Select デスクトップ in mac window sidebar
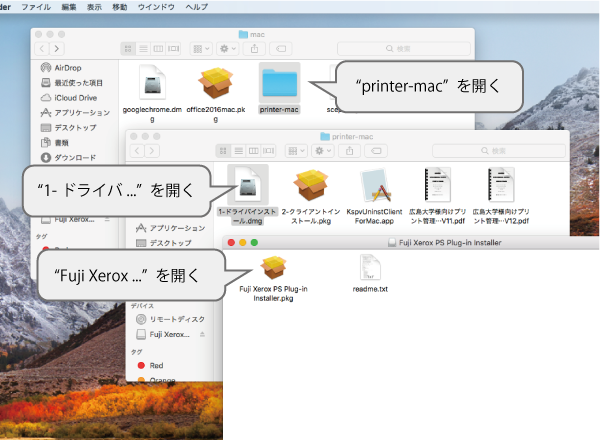The height and width of the screenshot is (440, 600). point(69,127)
